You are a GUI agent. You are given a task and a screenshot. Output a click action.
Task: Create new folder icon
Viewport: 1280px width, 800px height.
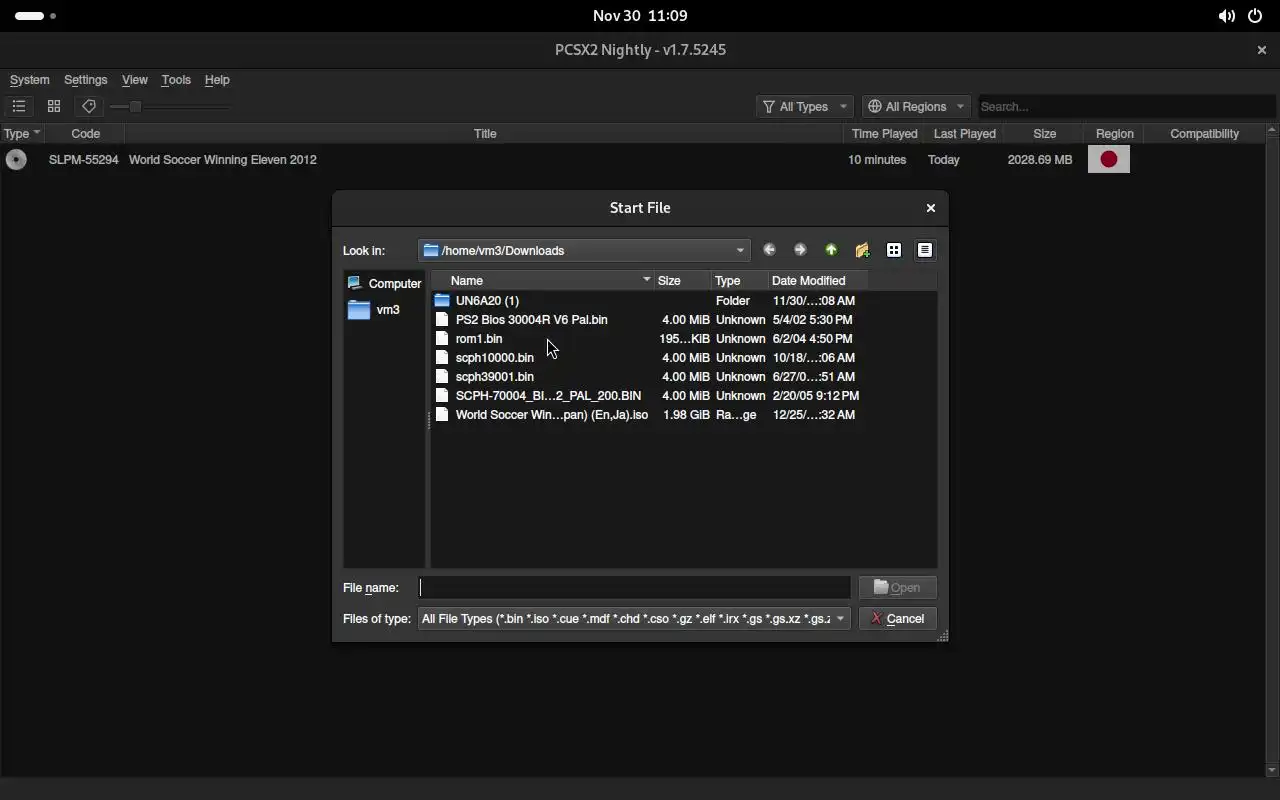pyautogui.click(x=862, y=250)
